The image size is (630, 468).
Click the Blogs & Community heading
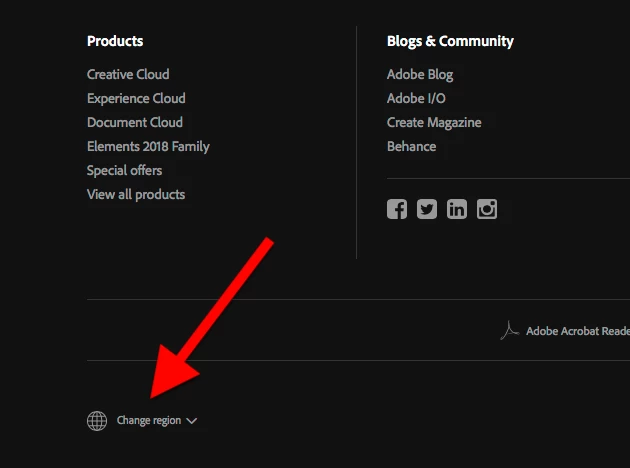click(450, 41)
